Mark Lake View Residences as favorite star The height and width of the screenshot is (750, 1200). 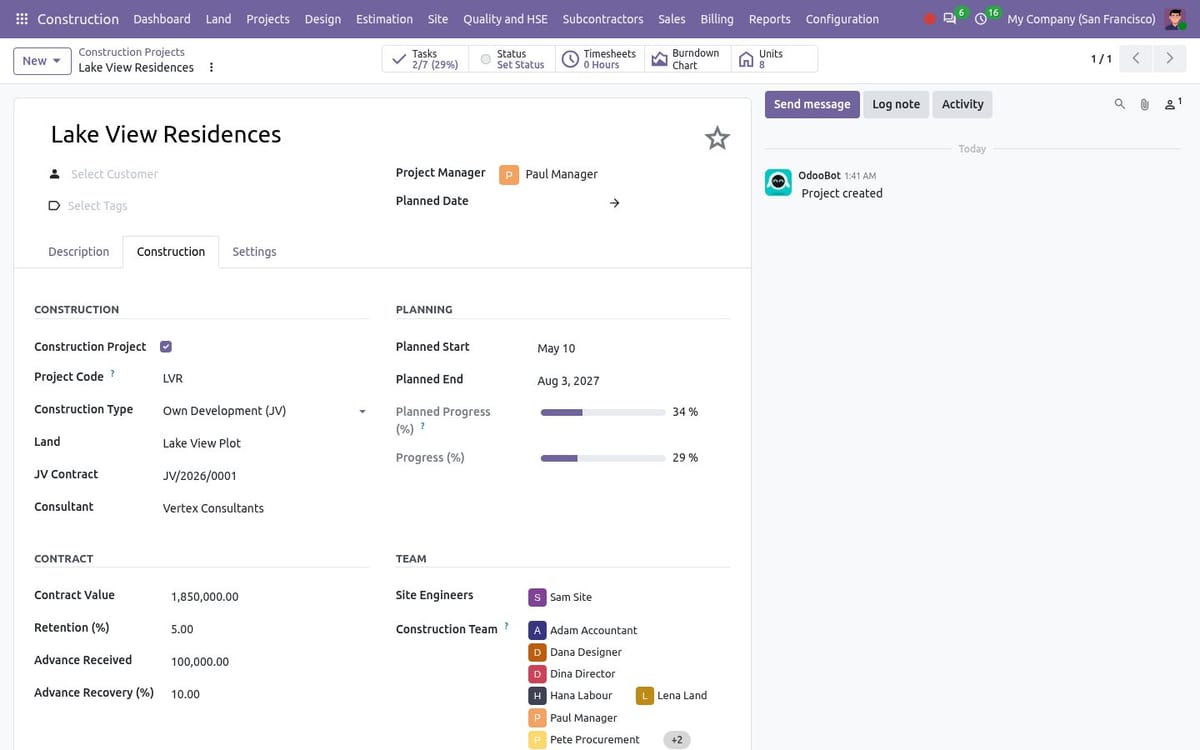[717, 138]
